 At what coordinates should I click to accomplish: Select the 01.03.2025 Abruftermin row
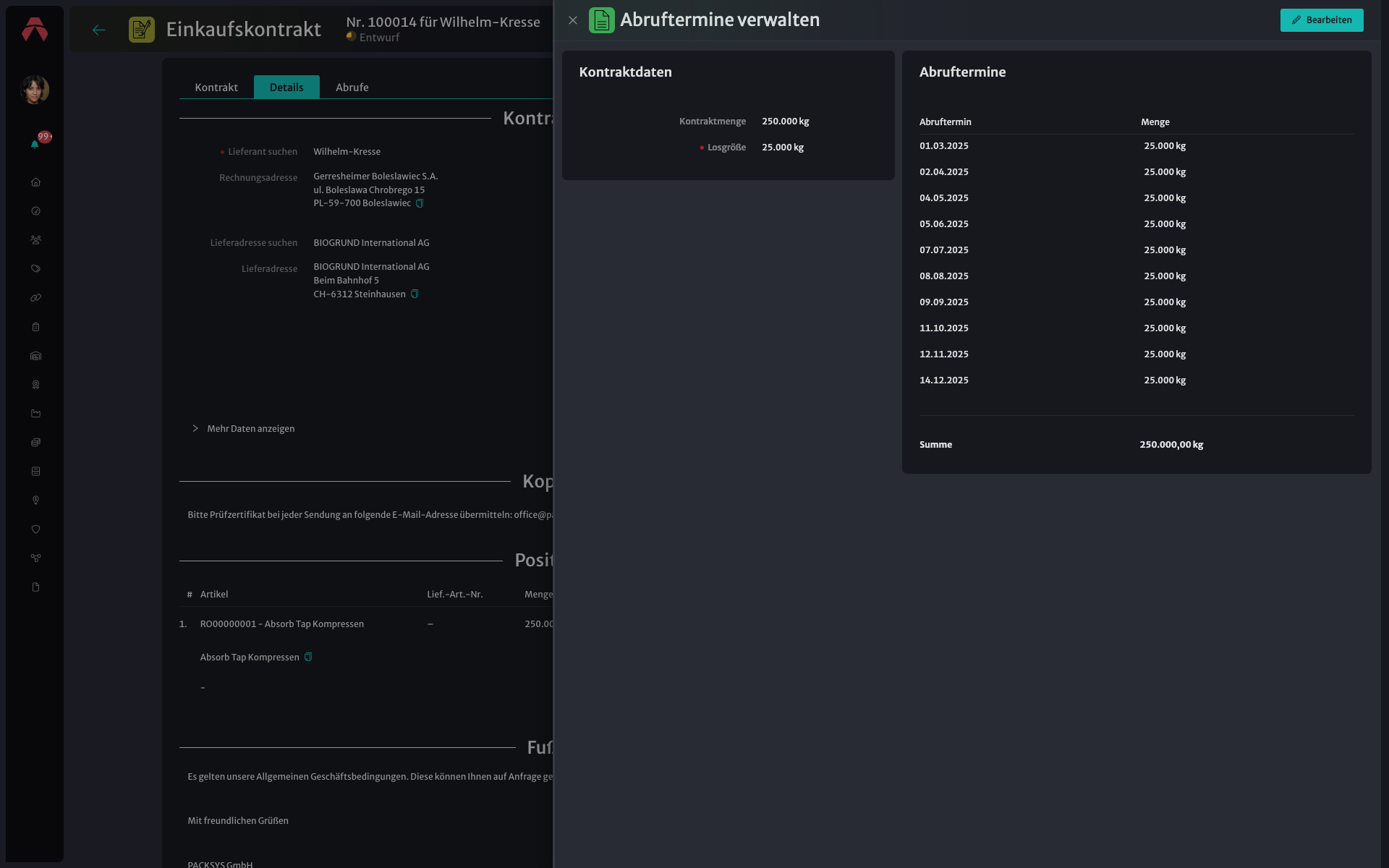pyautogui.click(x=1137, y=145)
